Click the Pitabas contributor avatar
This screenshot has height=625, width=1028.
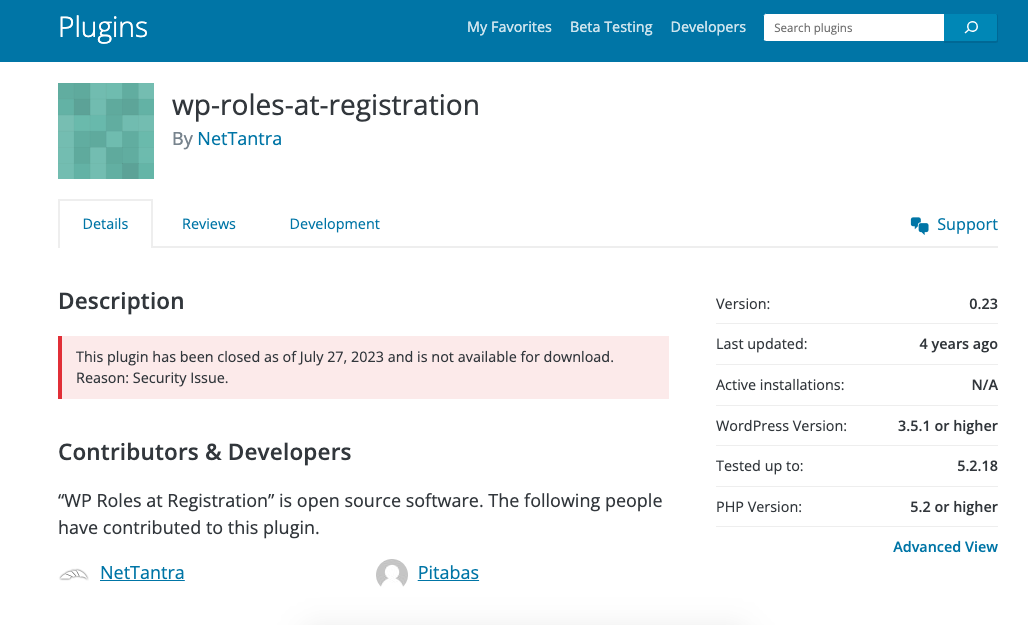pyautogui.click(x=392, y=574)
